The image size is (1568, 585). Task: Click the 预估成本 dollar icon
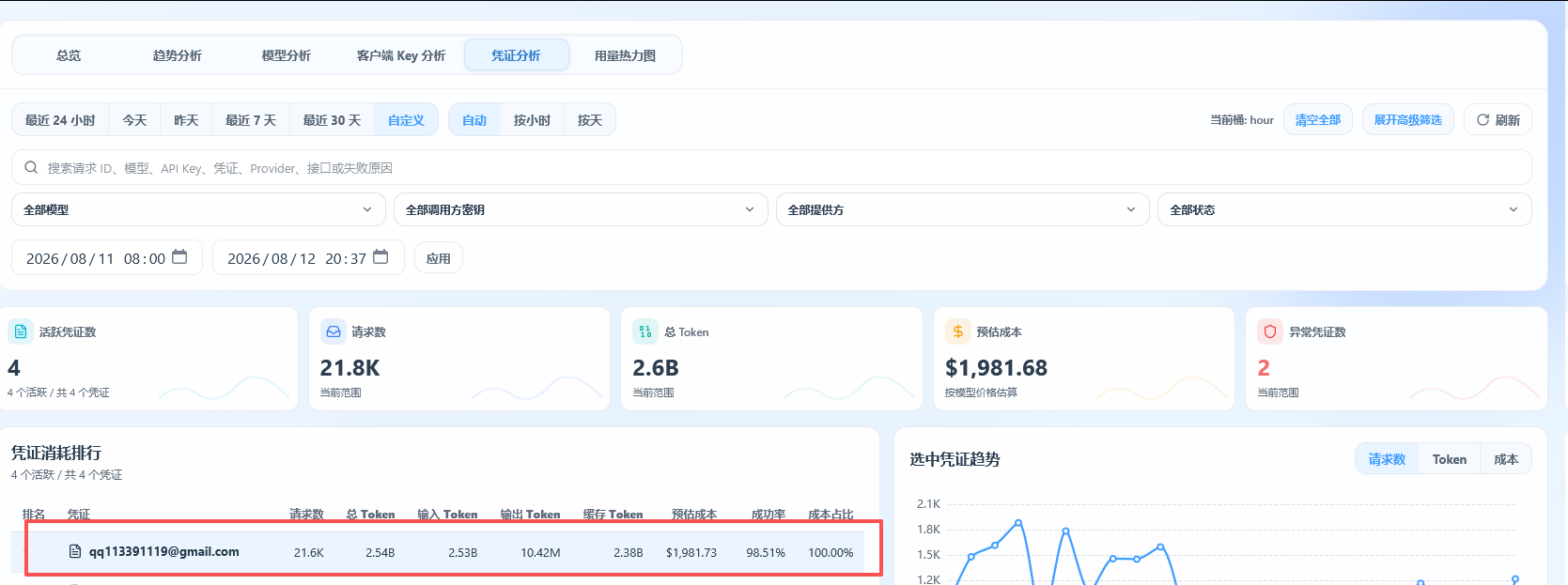pos(957,331)
